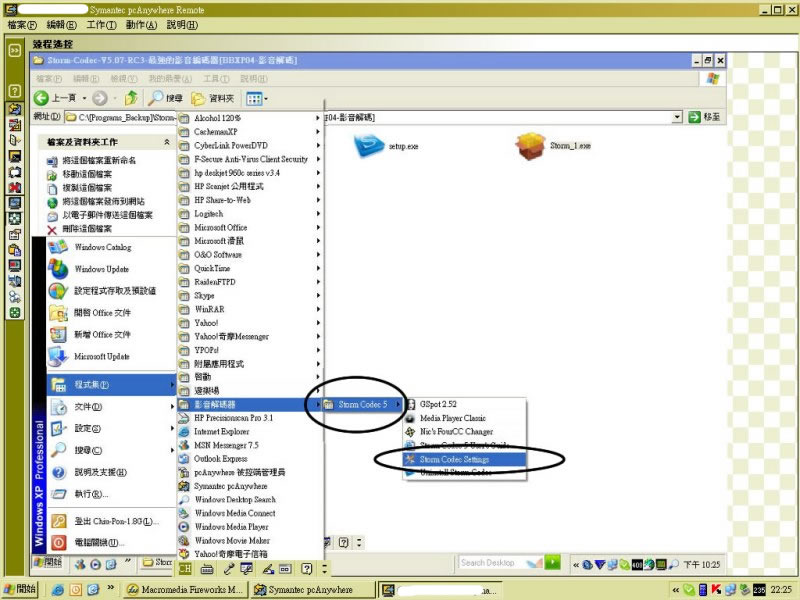
Task: Go up one folder level icon
Action: coord(131,97)
